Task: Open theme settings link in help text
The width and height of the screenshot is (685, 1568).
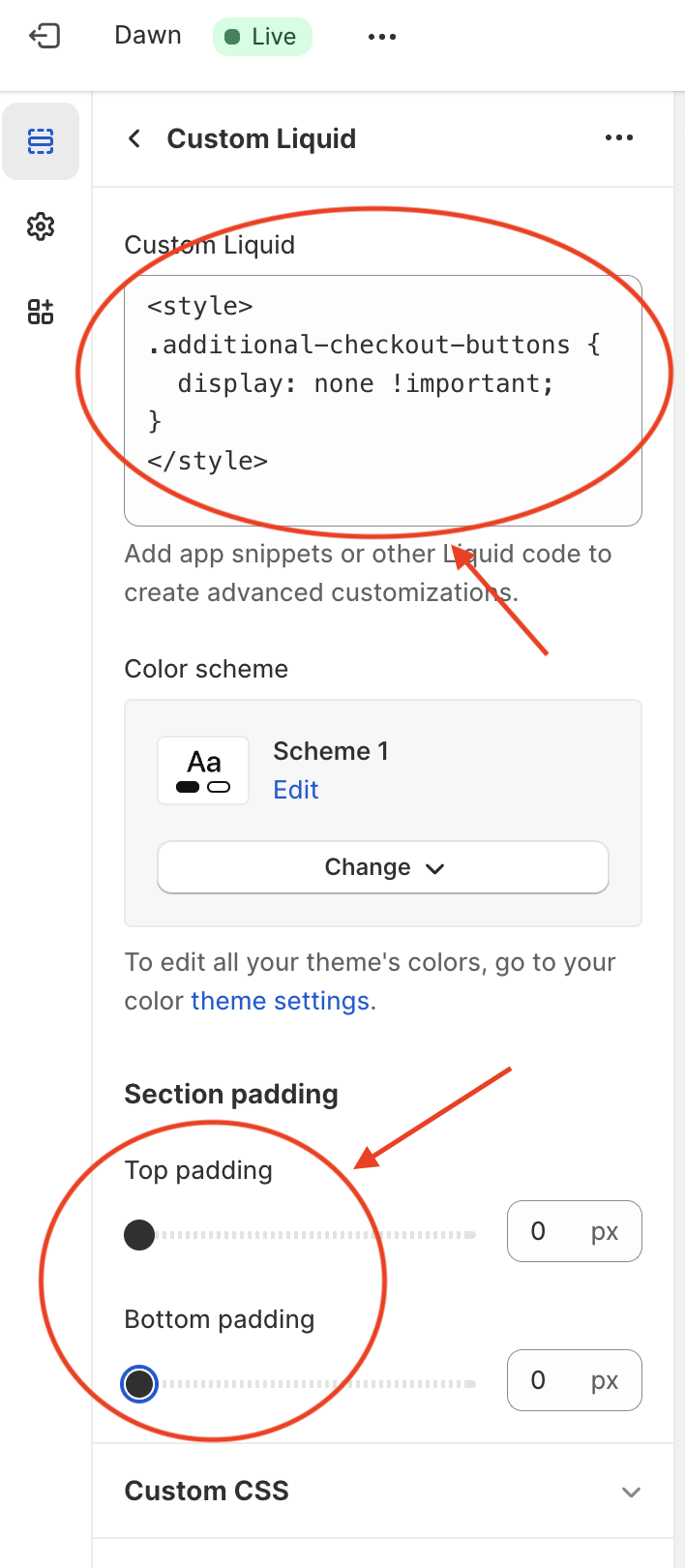Action: tap(280, 1000)
